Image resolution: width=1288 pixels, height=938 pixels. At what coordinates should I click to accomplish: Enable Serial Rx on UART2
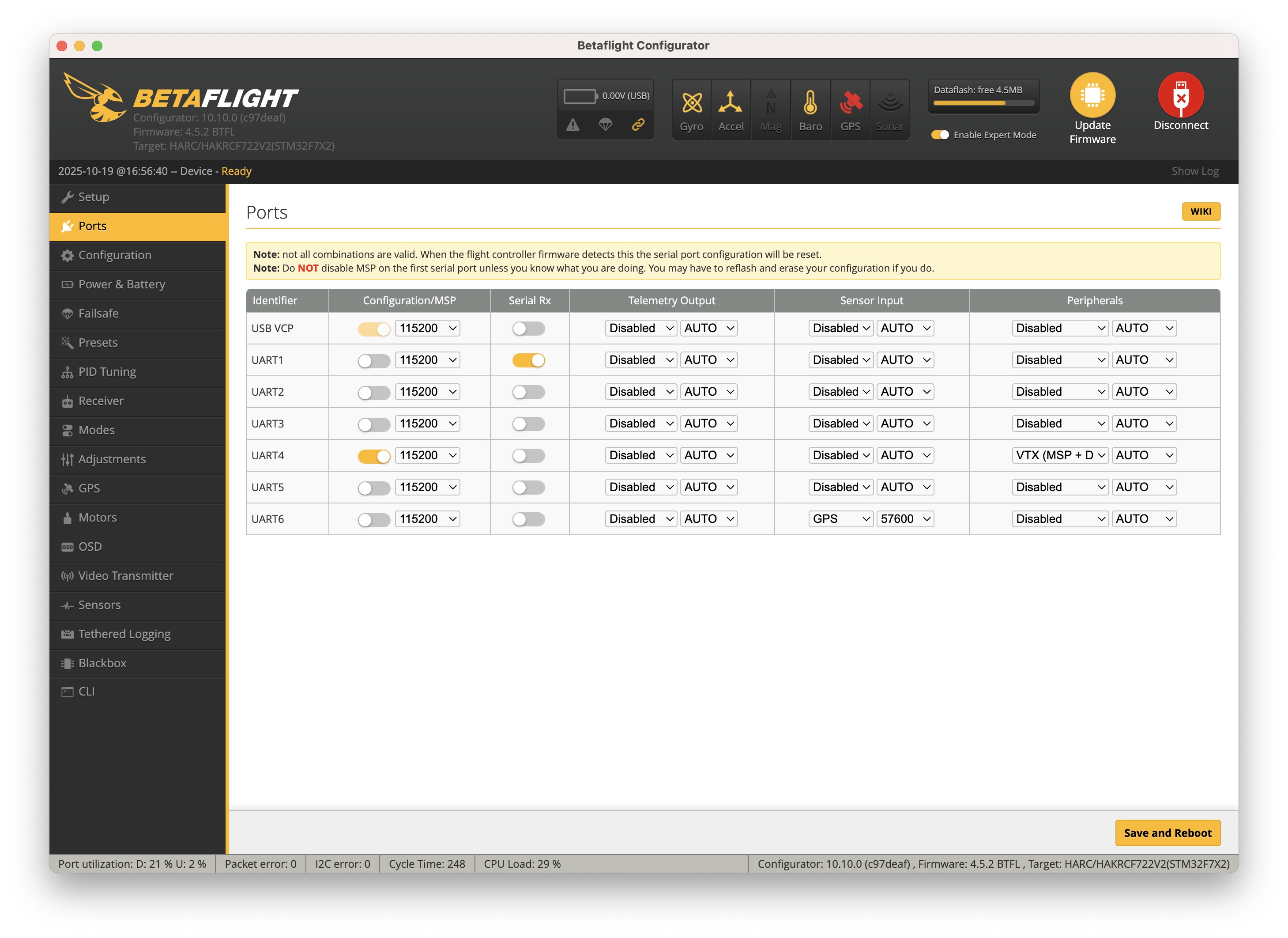tap(529, 391)
